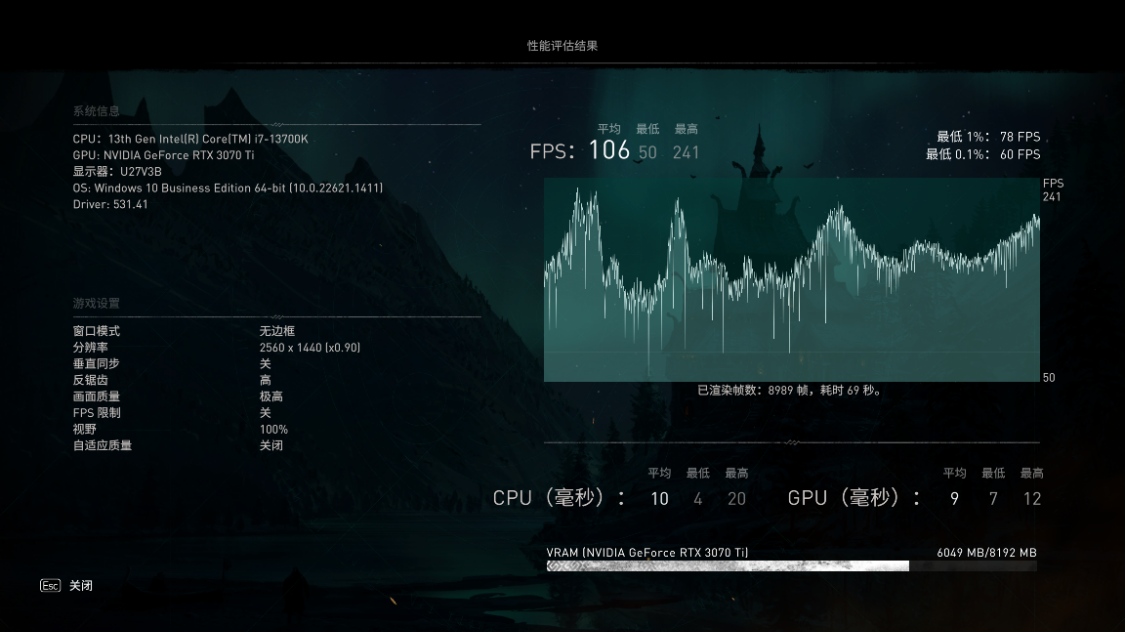Viewport: 1125px width, 632px height.
Task: Click the 极高 graphics quality value
Action: coord(271,396)
